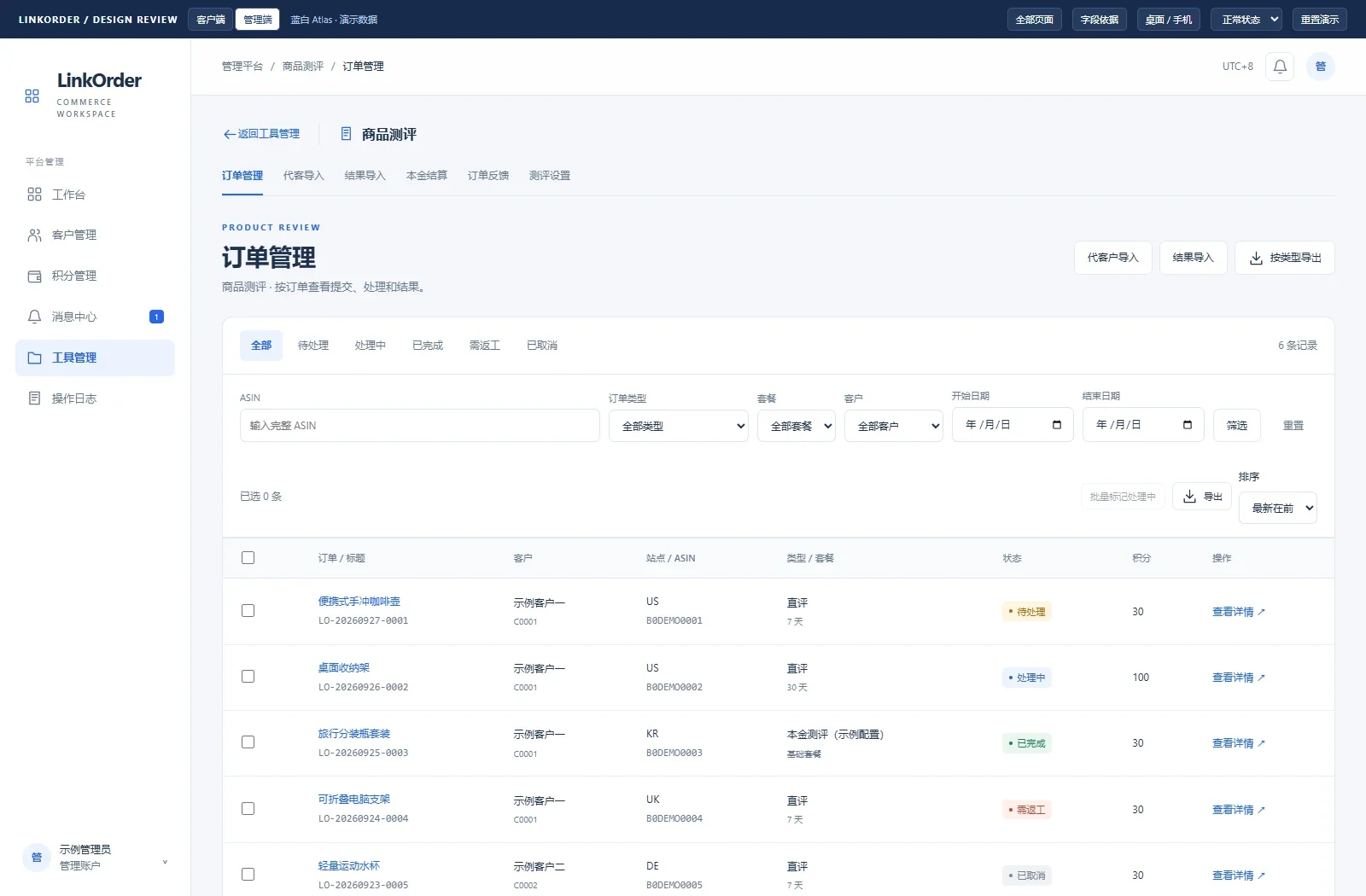
Task: Click the 商品测评 document icon
Action: 346,134
